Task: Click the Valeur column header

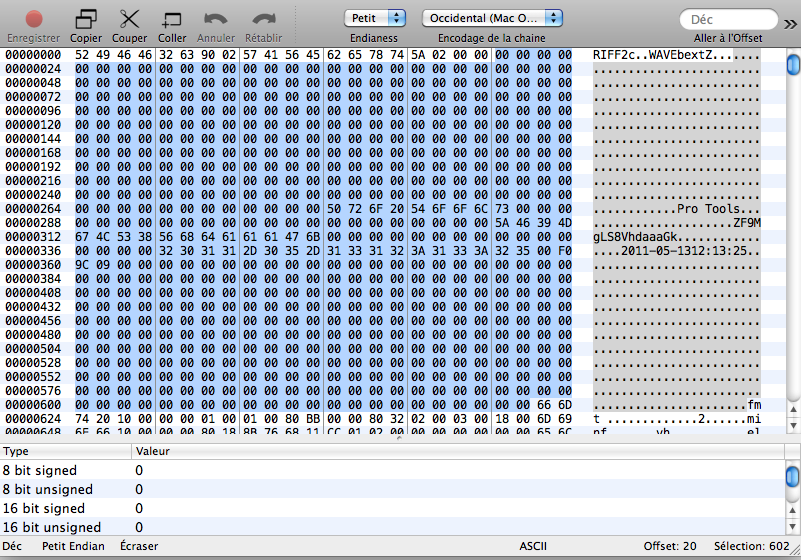Action: pos(153,451)
